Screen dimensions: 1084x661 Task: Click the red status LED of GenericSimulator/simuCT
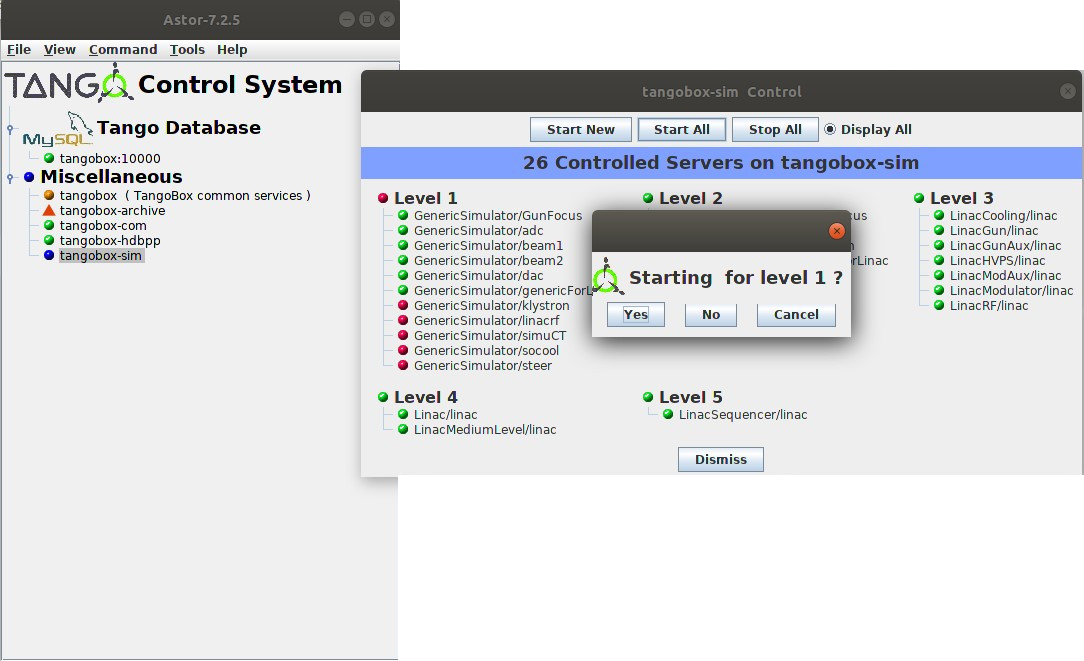pyautogui.click(x=403, y=335)
